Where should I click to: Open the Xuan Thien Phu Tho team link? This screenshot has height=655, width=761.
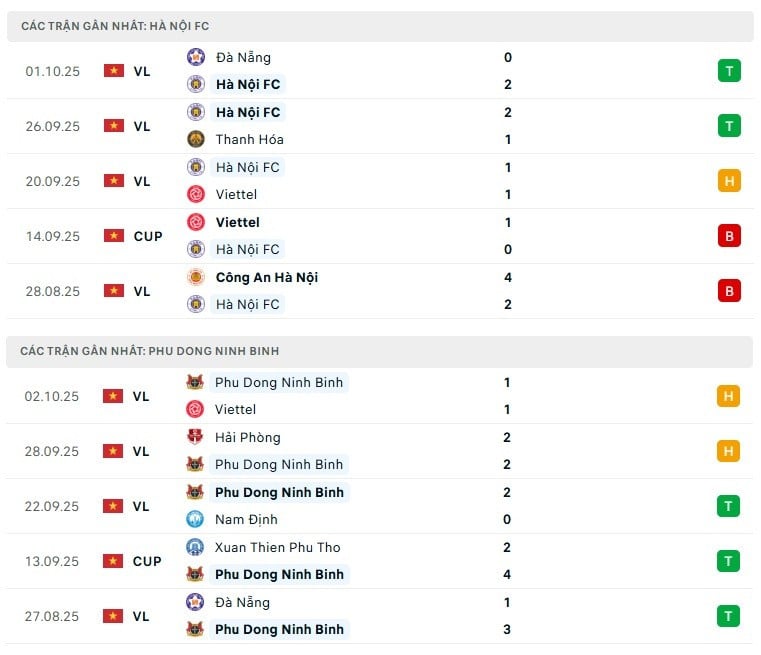tap(277, 547)
